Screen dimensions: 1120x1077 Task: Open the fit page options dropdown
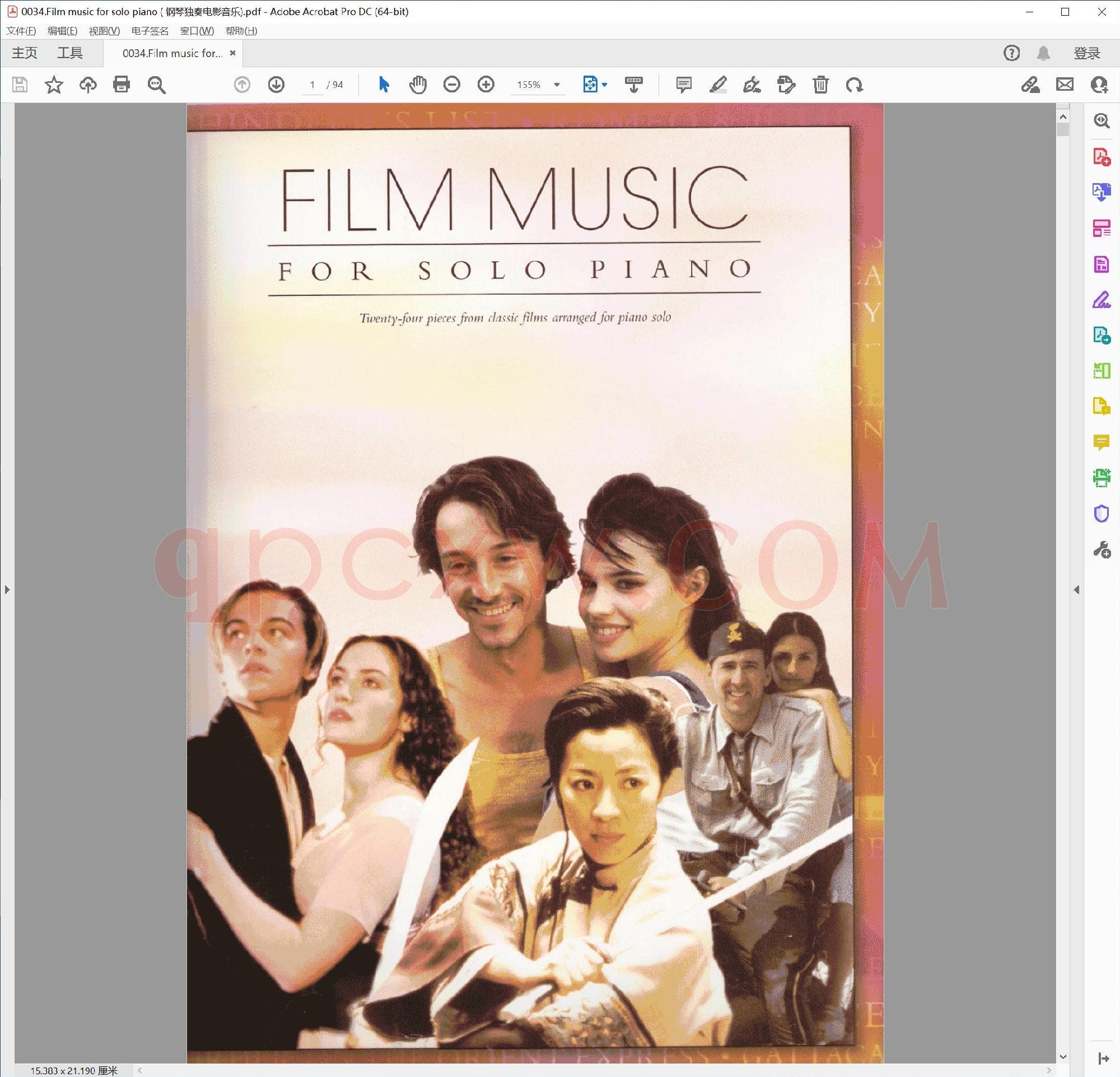605,85
